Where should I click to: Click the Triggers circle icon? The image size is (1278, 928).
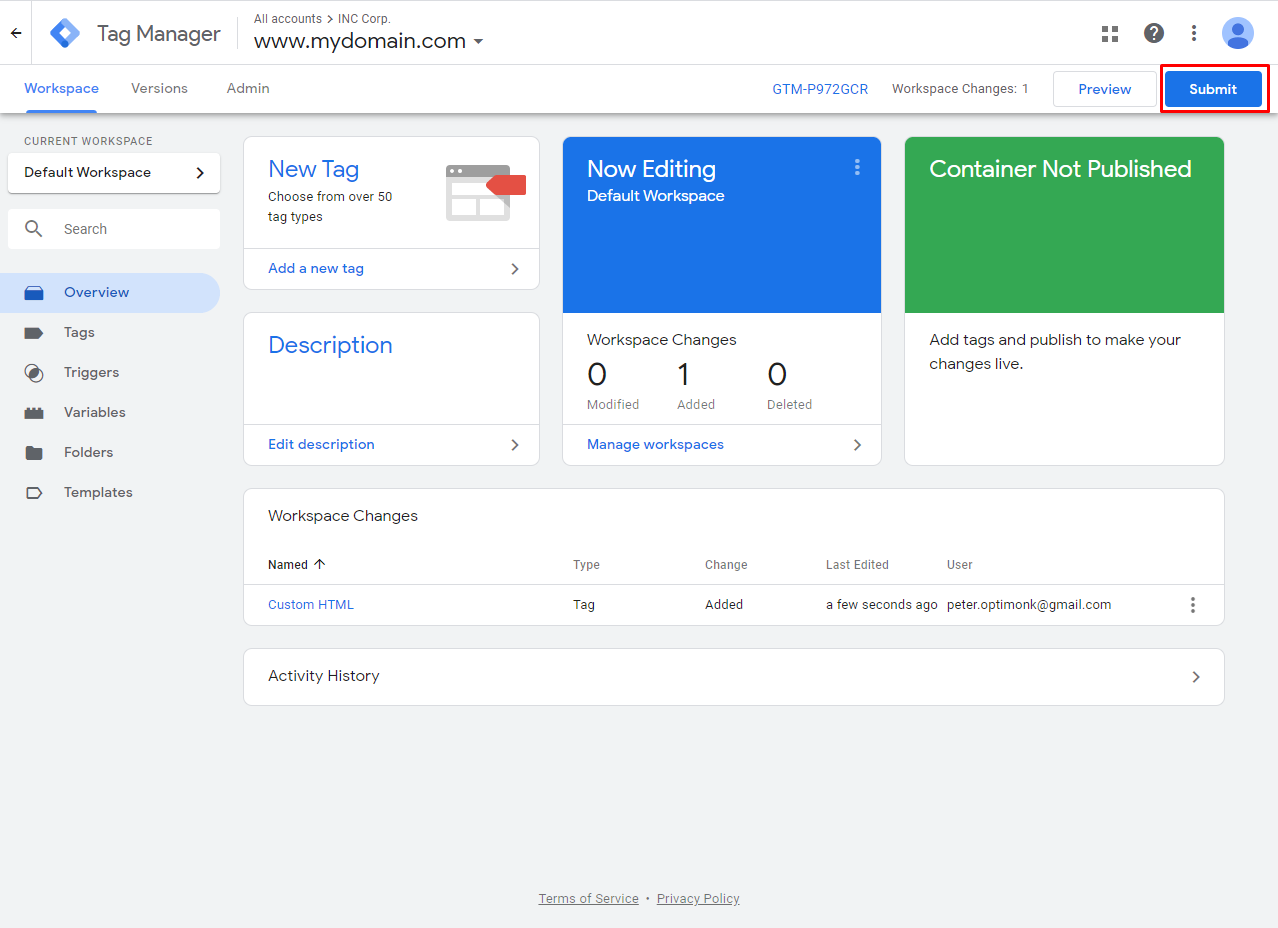(34, 373)
